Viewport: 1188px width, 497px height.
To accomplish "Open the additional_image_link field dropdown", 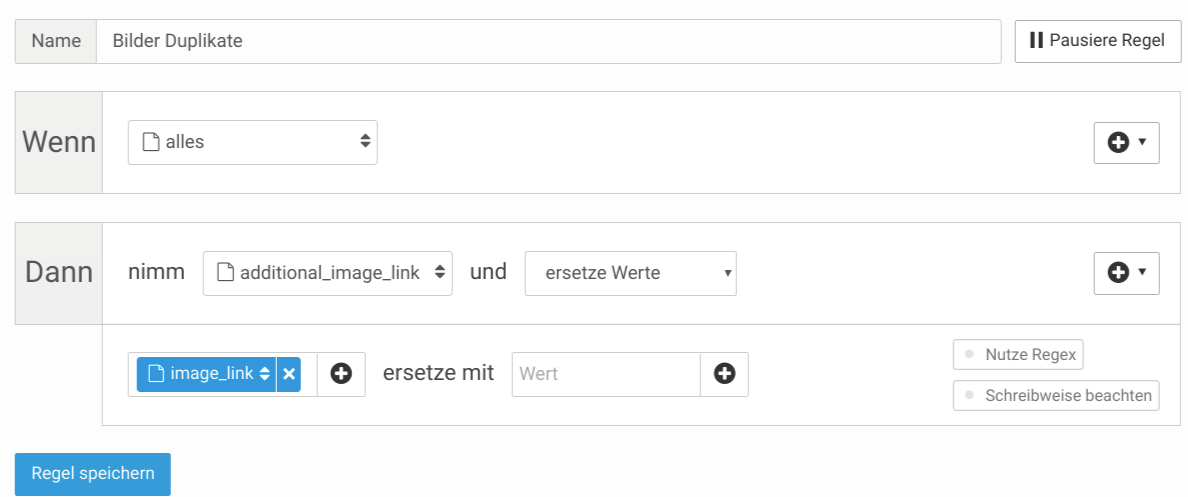I will click(x=327, y=274).
